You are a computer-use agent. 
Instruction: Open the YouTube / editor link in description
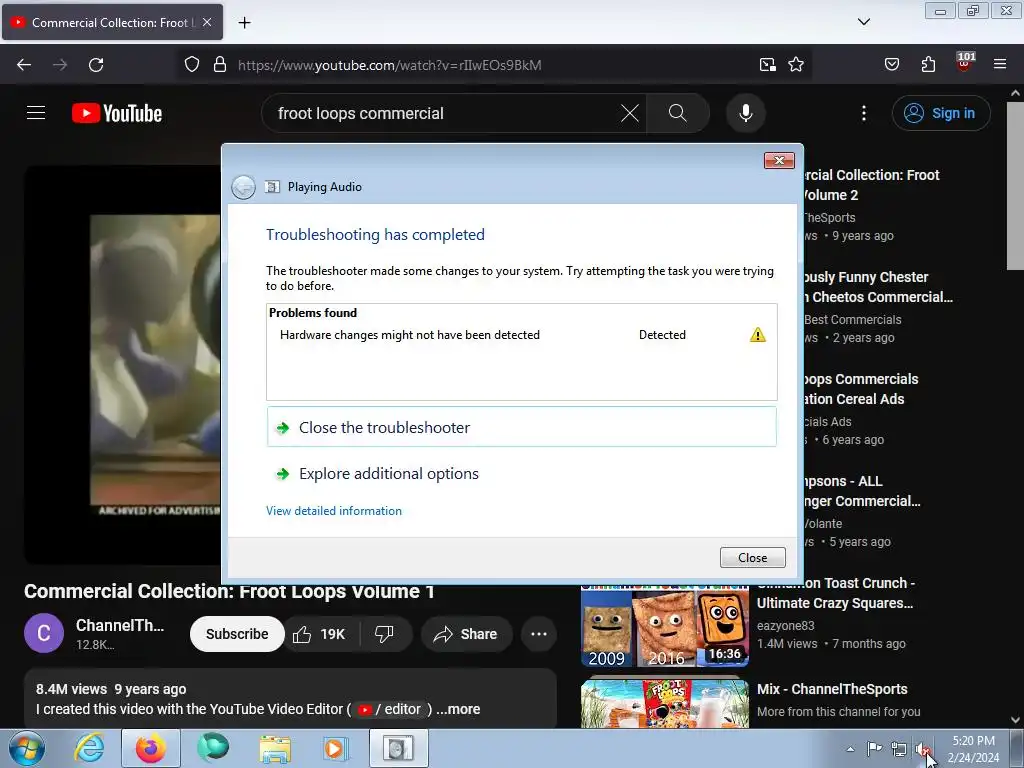coord(389,709)
